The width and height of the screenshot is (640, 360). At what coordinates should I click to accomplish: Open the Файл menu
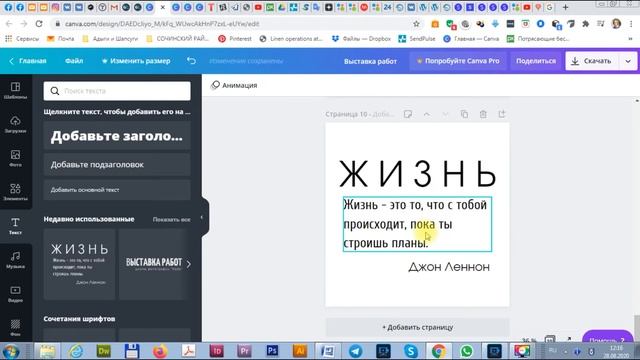click(74, 61)
